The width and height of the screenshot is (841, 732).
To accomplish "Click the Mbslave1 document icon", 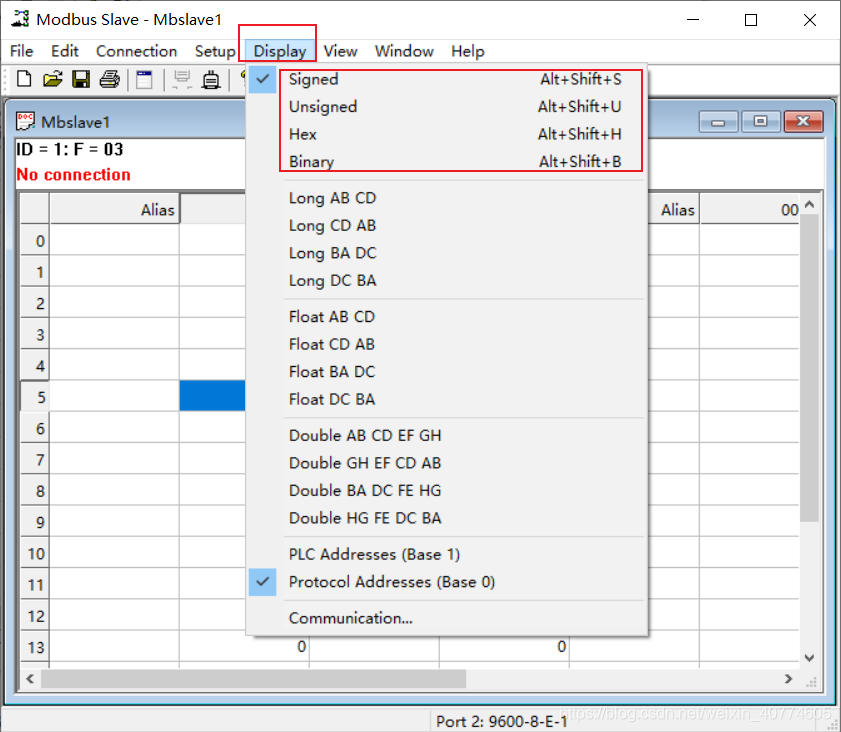I will pyautogui.click(x=25, y=121).
